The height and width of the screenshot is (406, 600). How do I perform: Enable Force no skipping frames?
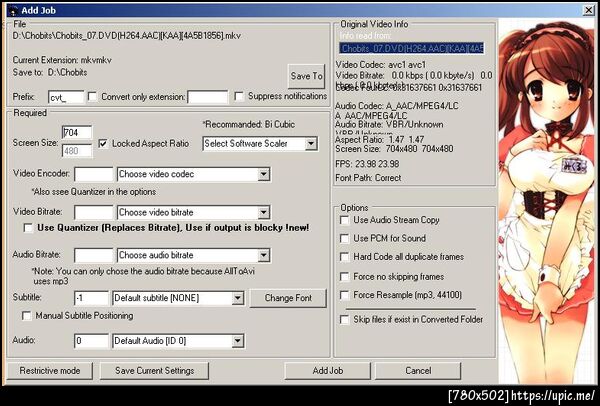coord(344,277)
